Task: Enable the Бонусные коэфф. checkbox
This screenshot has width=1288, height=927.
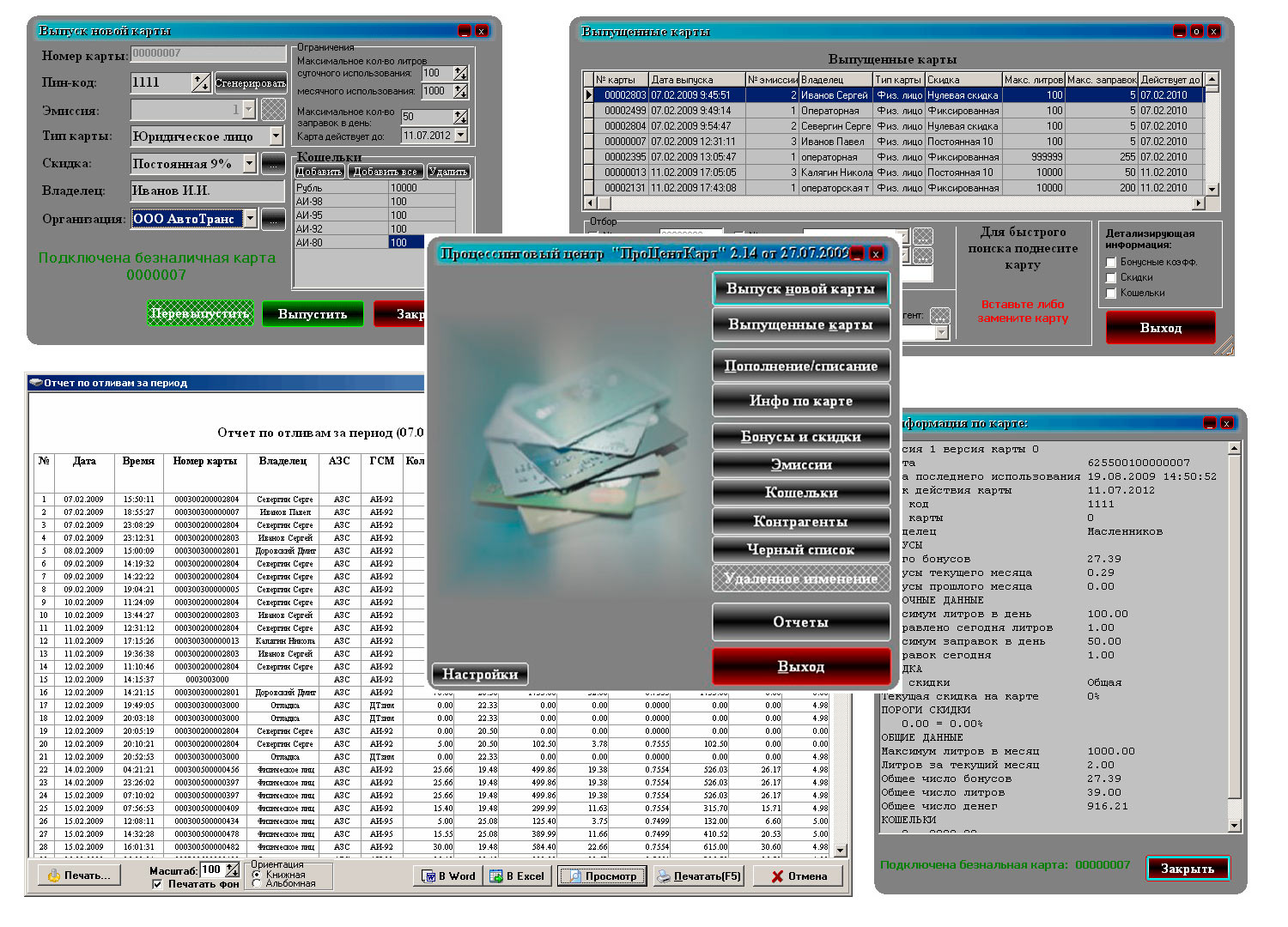Action: click(x=1111, y=263)
